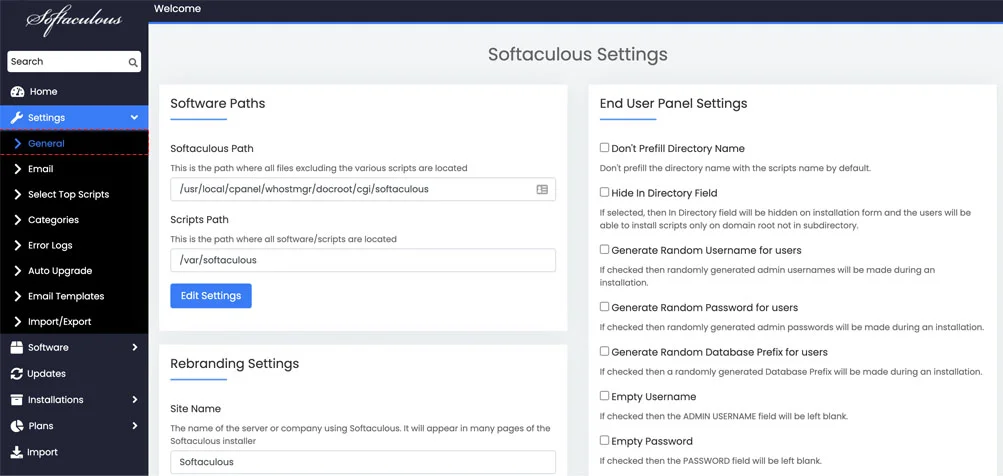The image size is (1003, 476).
Task: Expand Installations submenu arrow
Action: tap(134, 400)
